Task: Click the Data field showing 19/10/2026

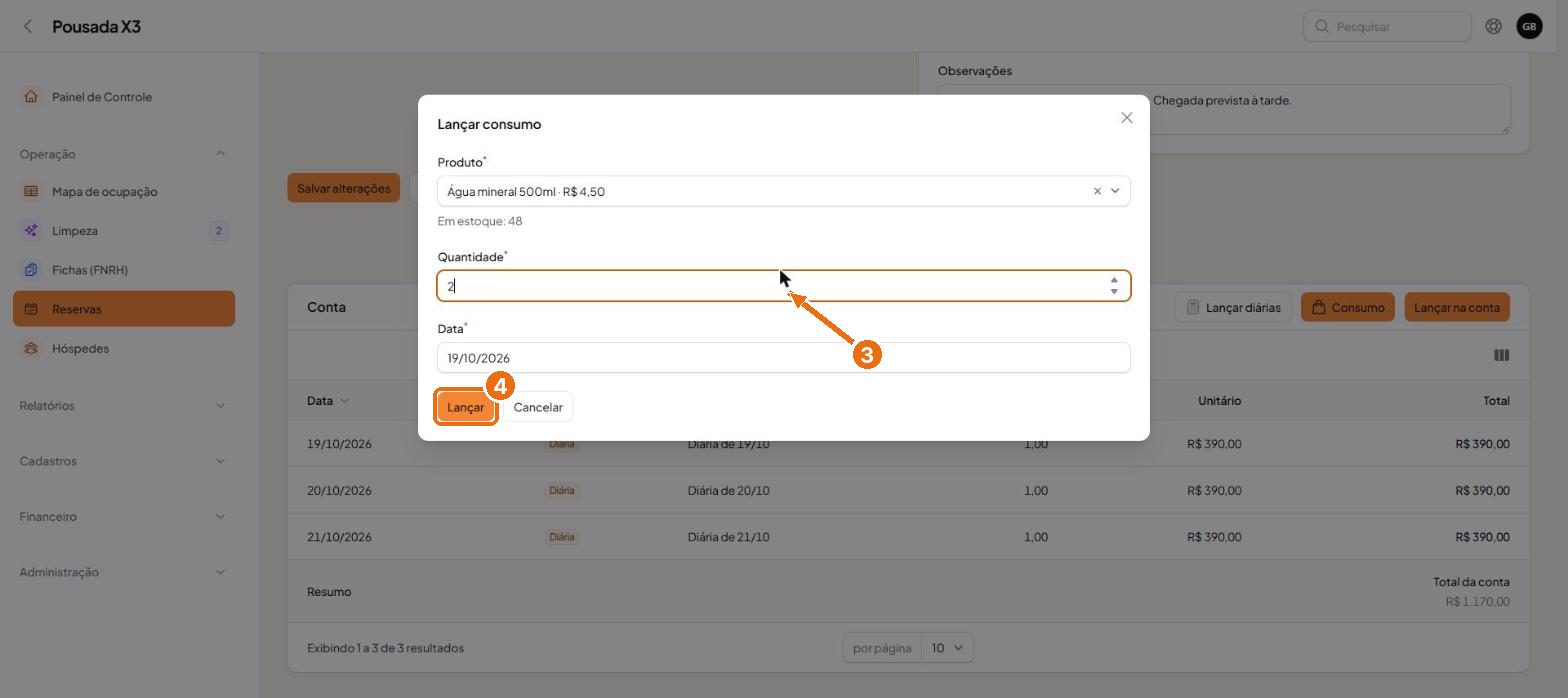Action: [x=784, y=358]
